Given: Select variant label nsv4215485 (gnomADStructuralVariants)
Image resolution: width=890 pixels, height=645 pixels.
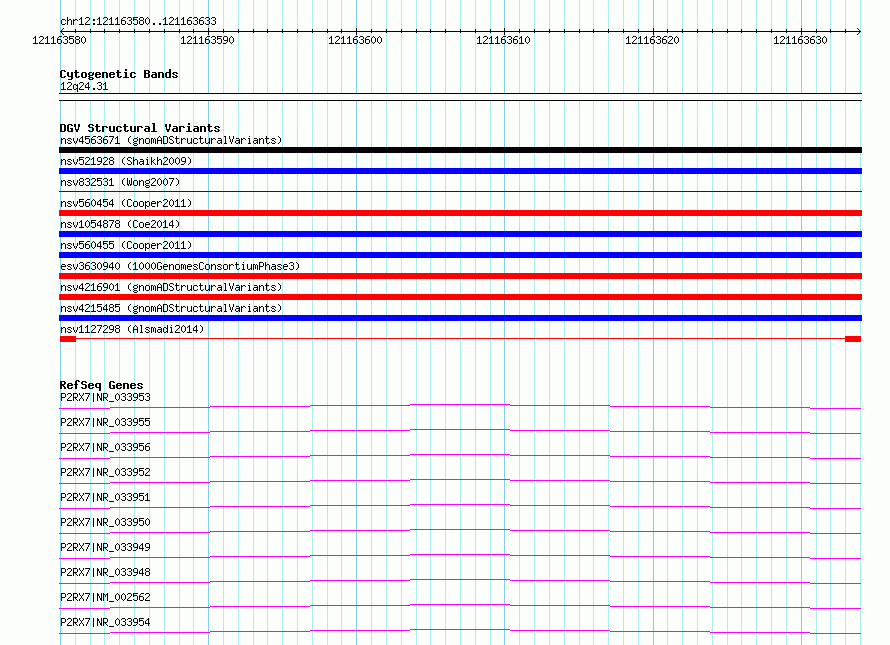Looking at the screenshot, I should tap(171, 308).
